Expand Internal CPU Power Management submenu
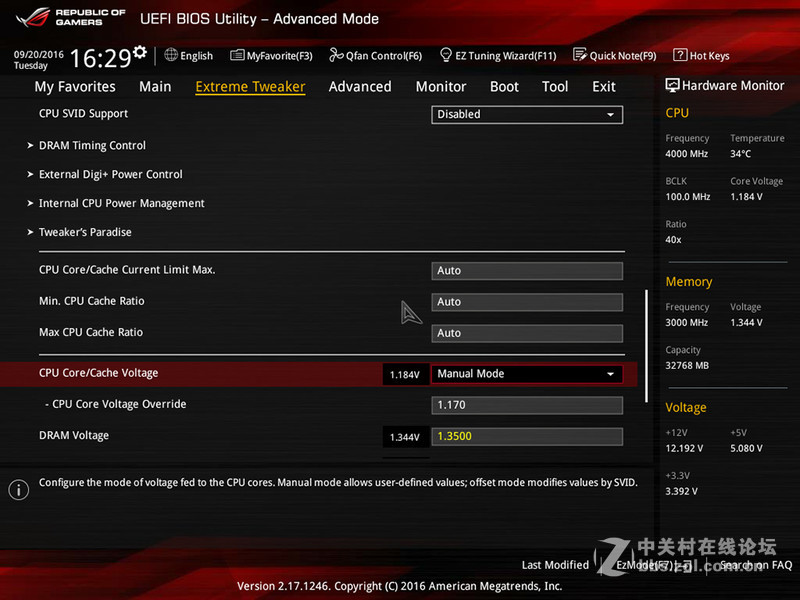The height and width of the screenshot is (600, 800). coord(121,203)
